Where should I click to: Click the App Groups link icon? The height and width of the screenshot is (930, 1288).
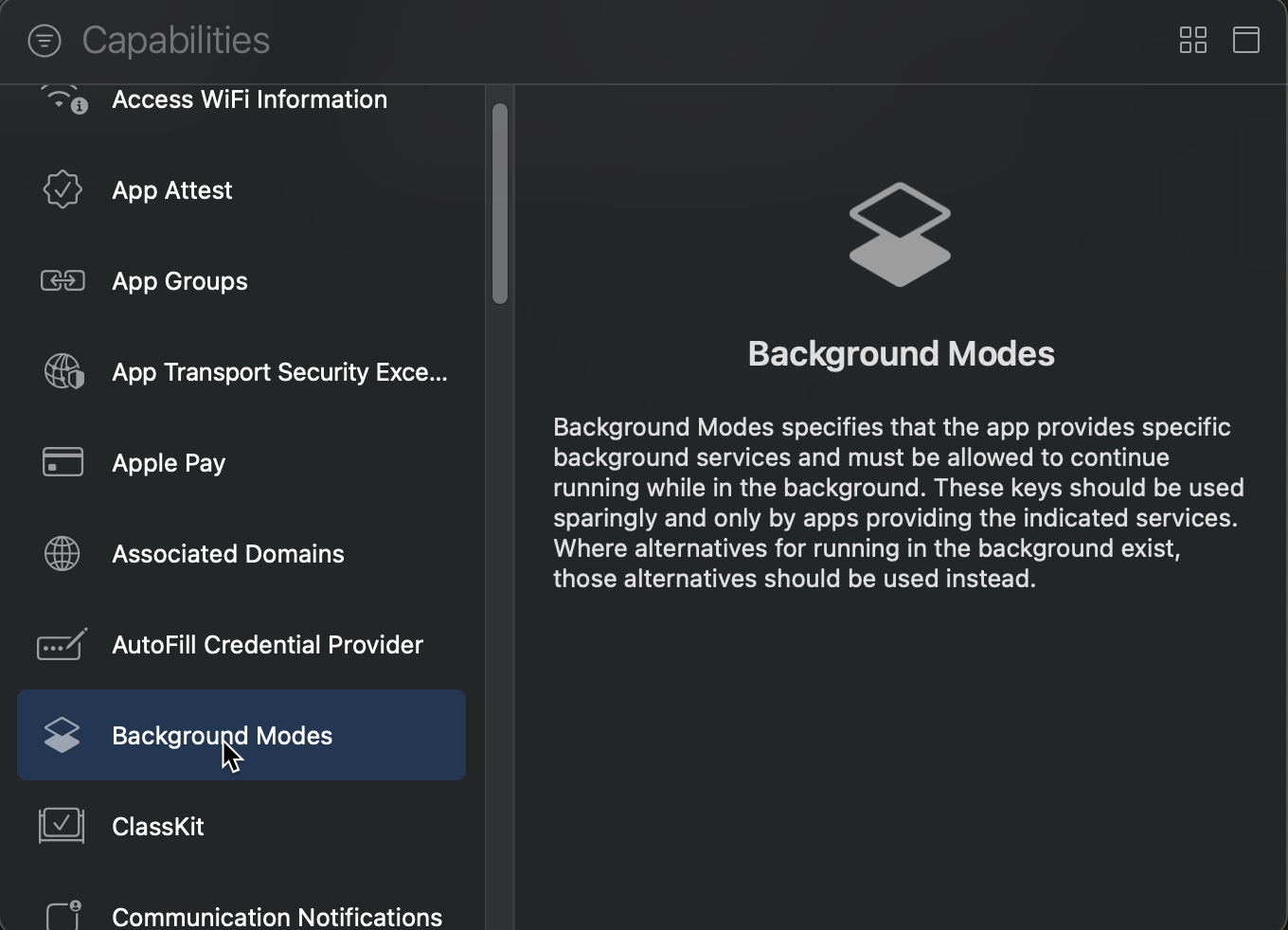(63, 280)
